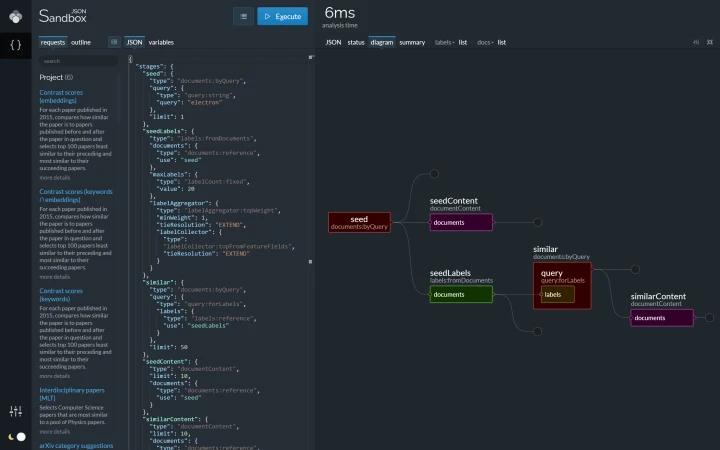Click the output circle right of seedContent
Image resolution: width=720 pixels, height=450 pixels.
(537, 222)
